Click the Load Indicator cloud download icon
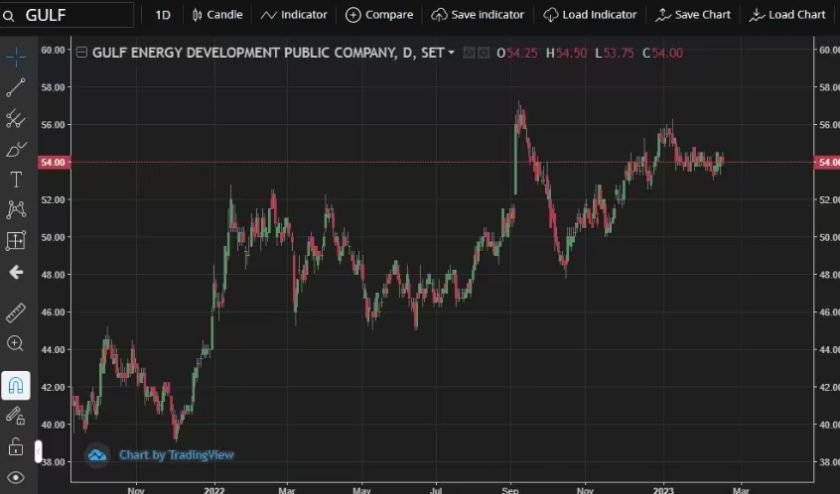Viewport: 840px width, 494px height. (x=550, y=16)
